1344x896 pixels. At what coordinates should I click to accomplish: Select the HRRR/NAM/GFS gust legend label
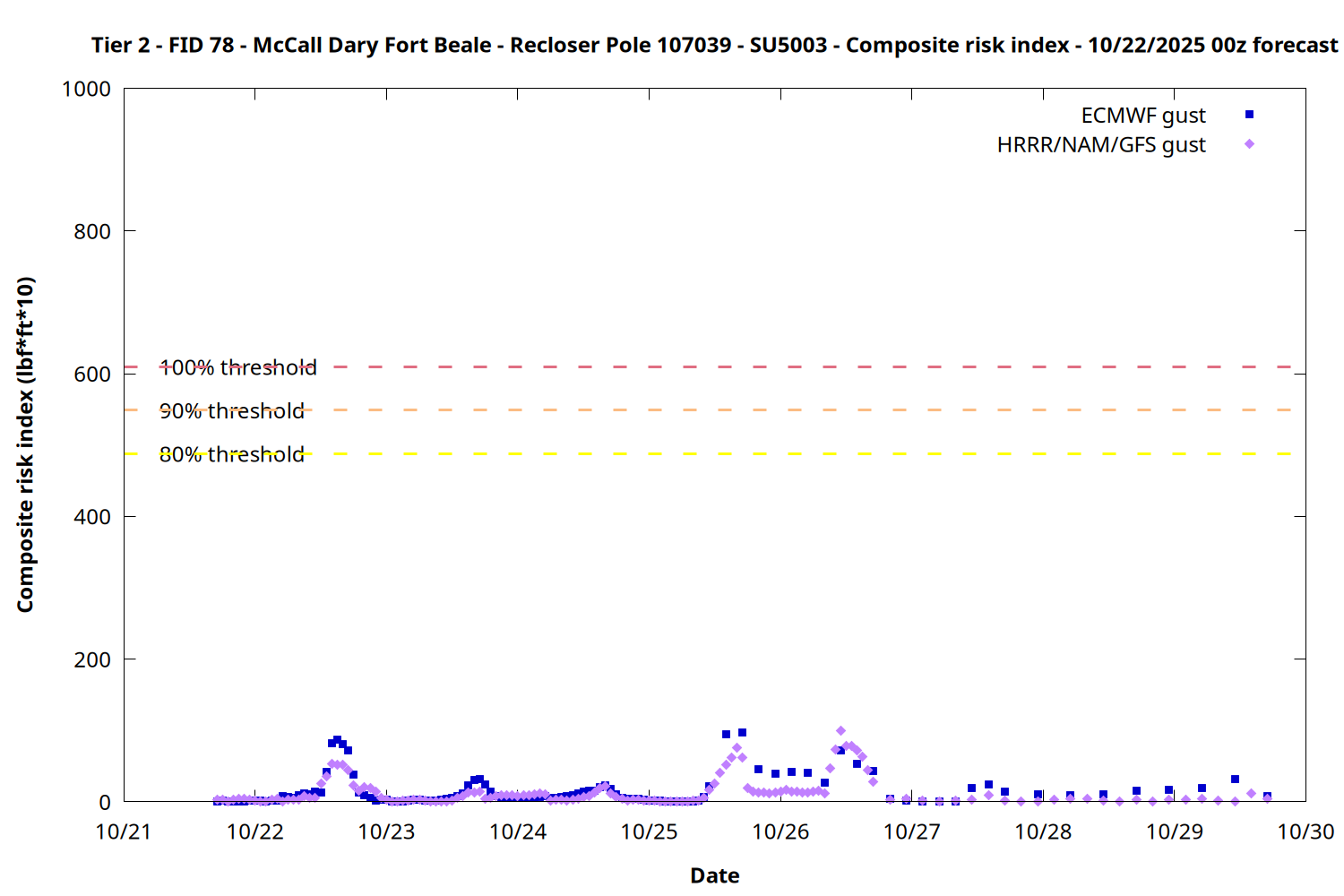(x=1101, y=145)
